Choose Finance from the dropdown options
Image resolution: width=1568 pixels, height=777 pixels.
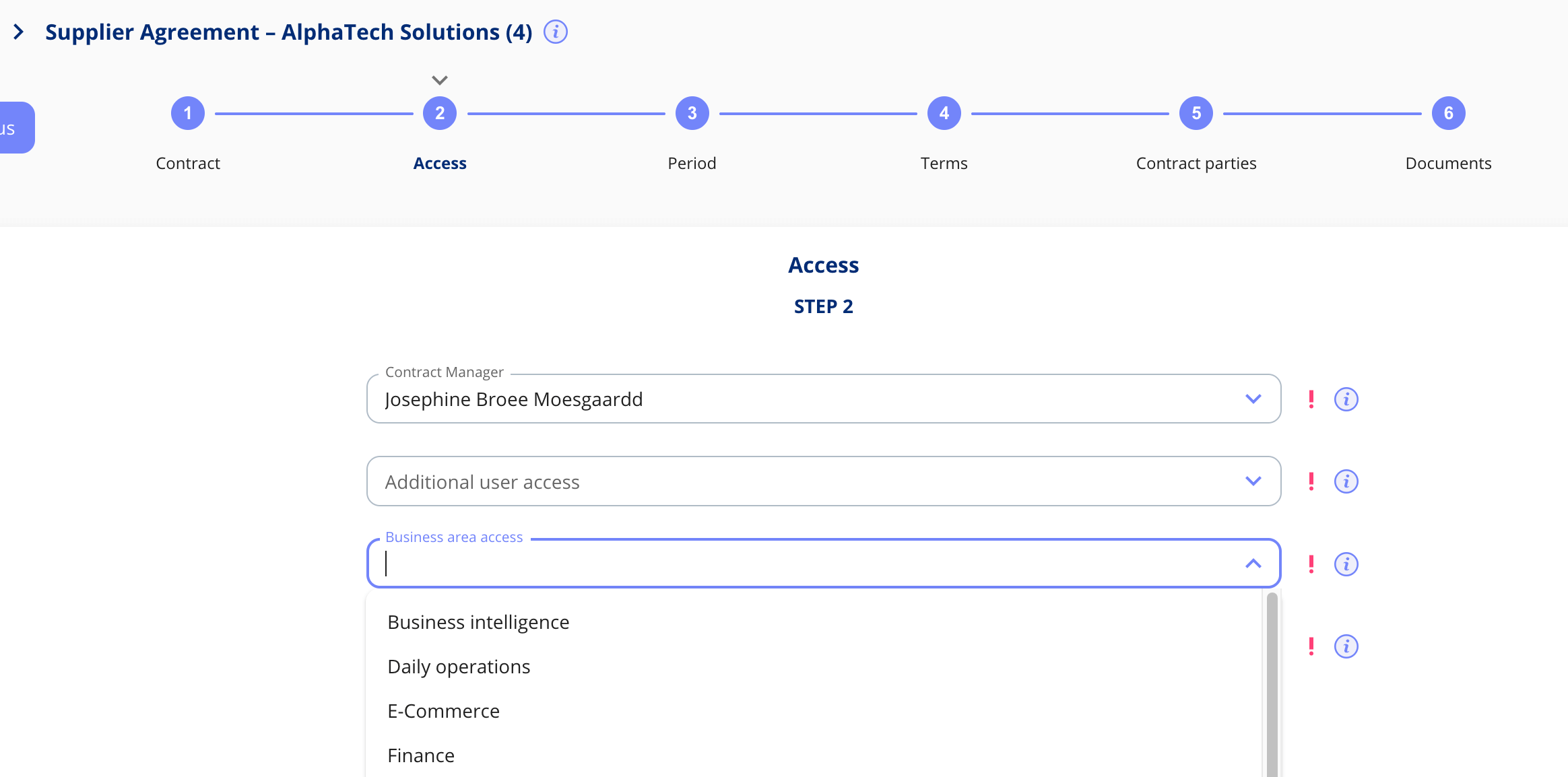tap(421, 755)
